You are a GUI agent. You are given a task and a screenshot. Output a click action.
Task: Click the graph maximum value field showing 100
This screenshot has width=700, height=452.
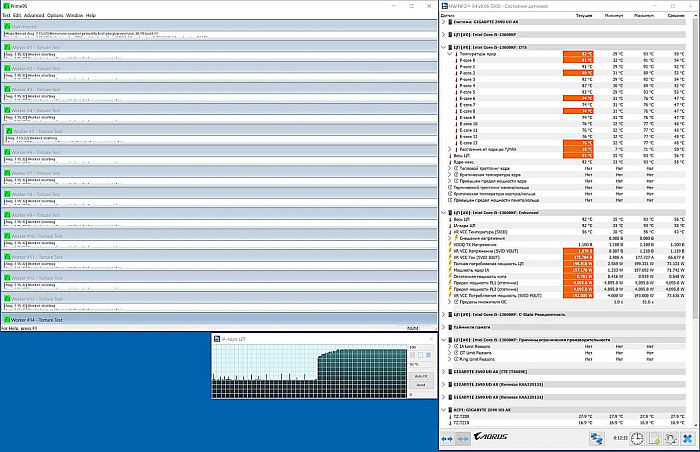[x=421, y=347]
